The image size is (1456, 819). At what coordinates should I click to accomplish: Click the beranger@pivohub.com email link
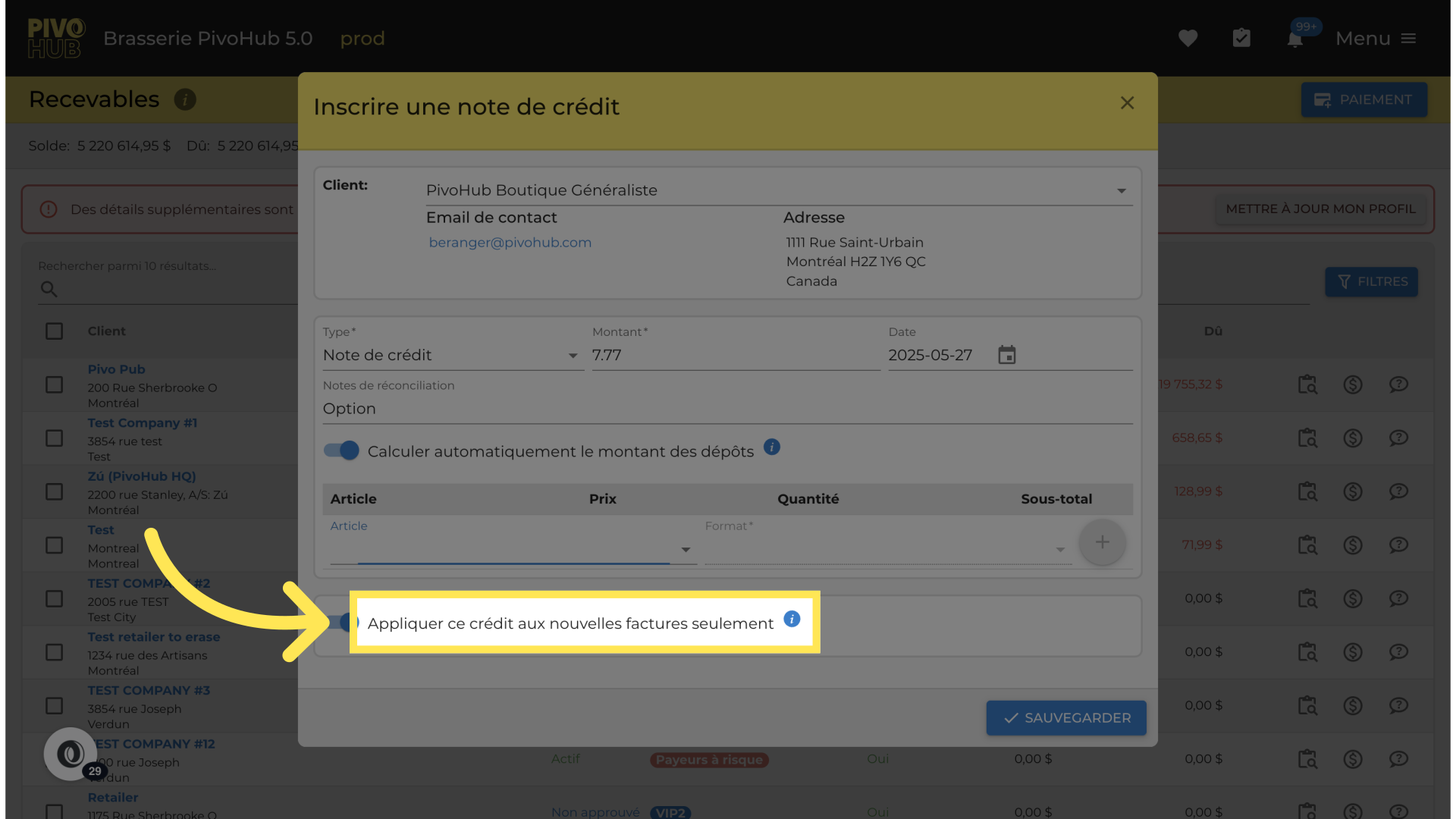(510, 243)
